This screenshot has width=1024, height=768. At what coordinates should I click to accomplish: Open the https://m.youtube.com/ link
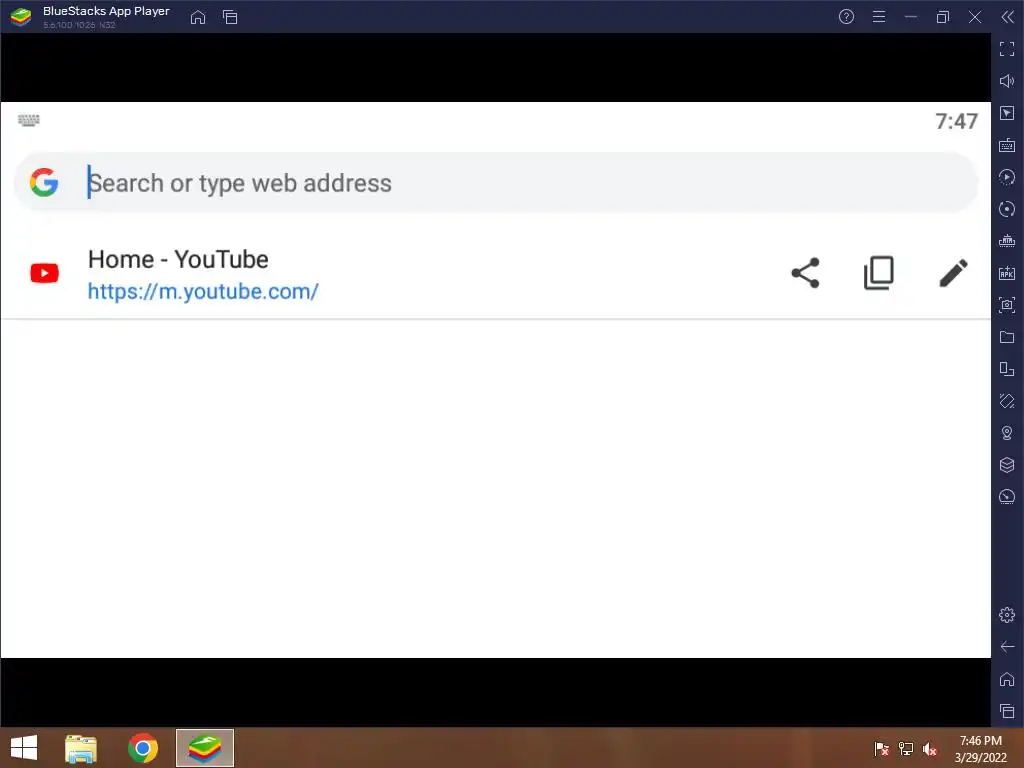203,291
